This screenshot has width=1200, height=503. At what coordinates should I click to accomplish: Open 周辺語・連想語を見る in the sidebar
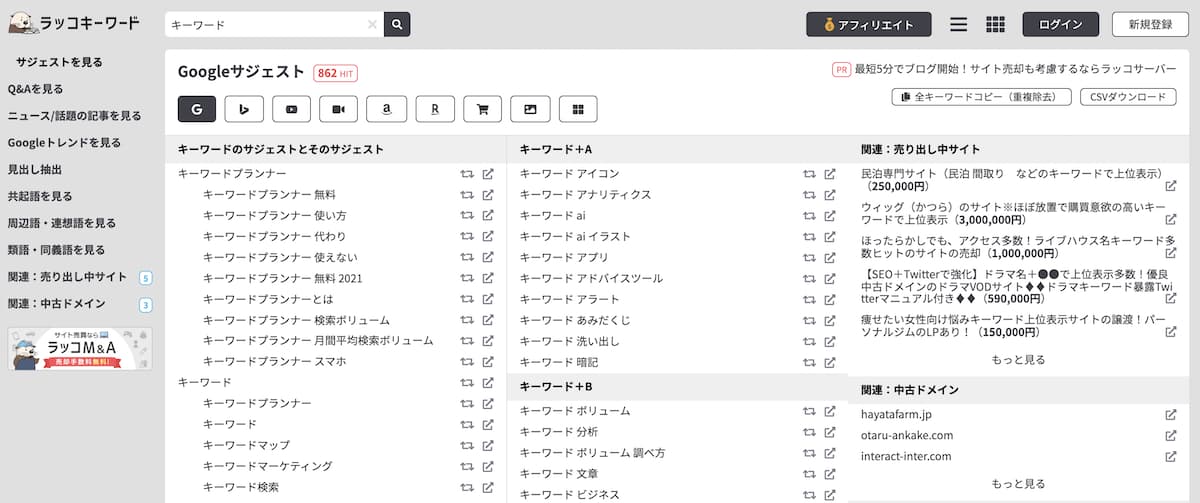pos(62,223)
